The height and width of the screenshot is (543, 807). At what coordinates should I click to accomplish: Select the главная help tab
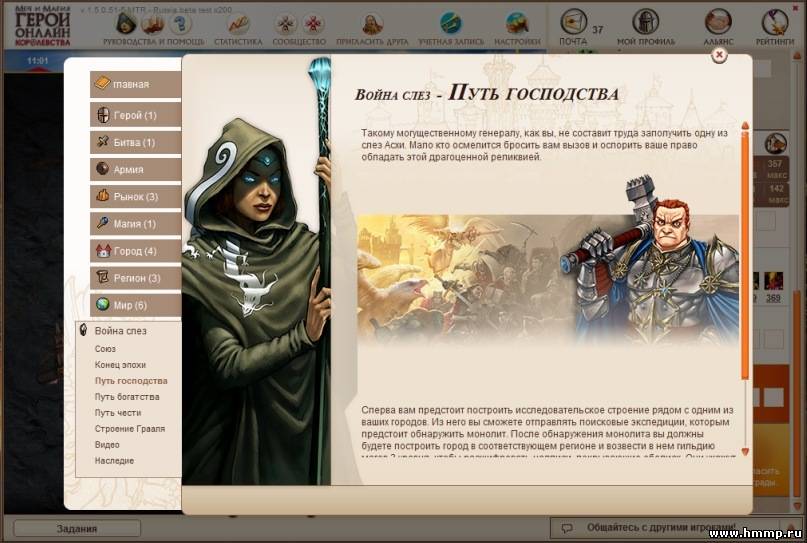136,84
